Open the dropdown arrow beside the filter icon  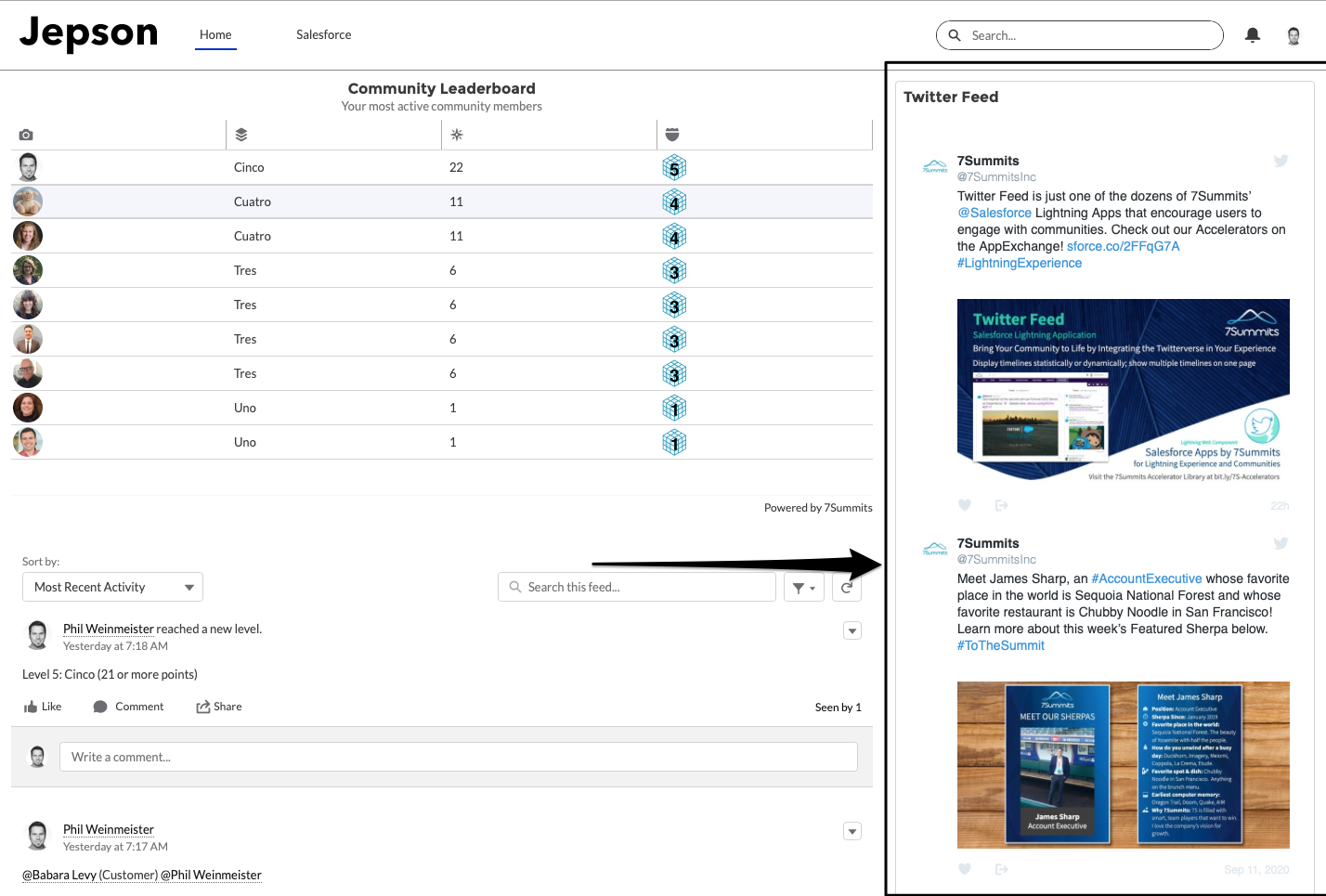pos(812,586)
